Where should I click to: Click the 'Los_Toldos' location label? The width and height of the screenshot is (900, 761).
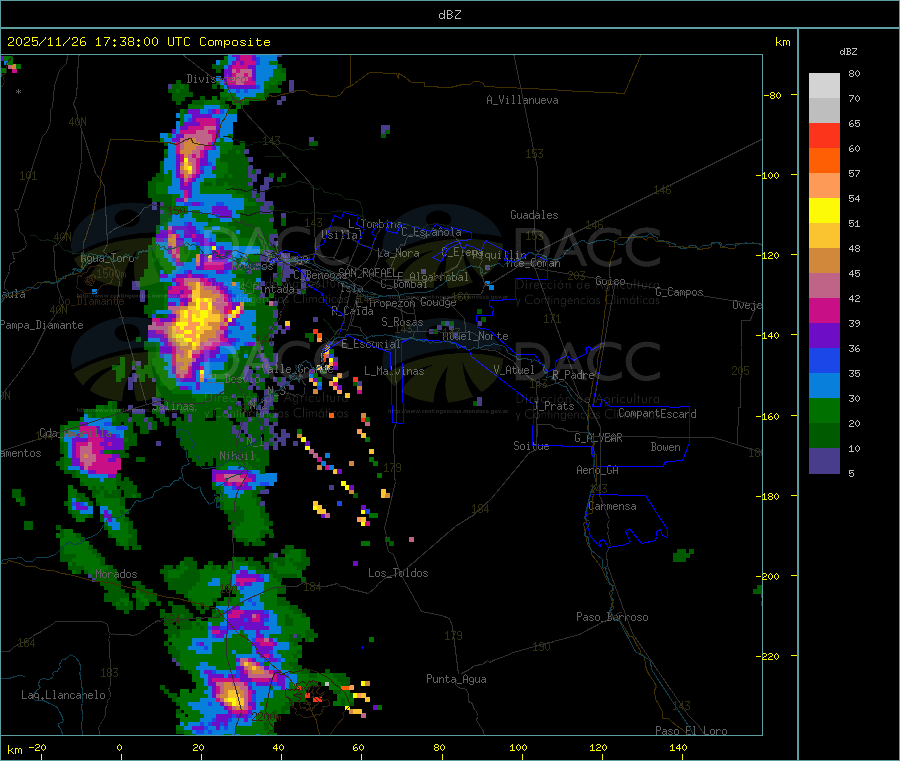click(398, 573)
